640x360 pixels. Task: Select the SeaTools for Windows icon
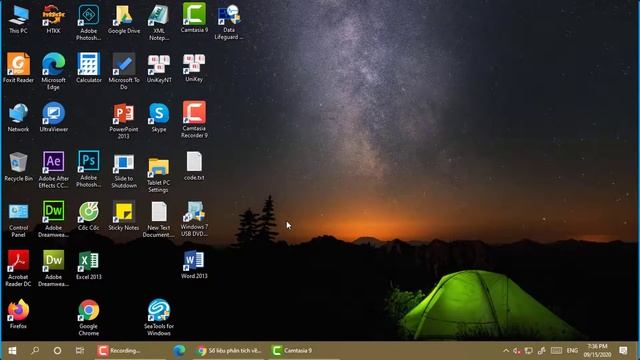(159, 318)
